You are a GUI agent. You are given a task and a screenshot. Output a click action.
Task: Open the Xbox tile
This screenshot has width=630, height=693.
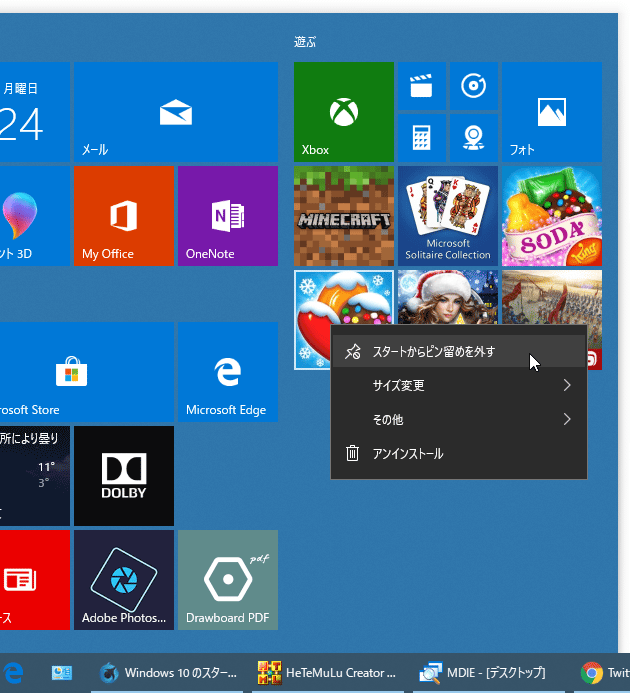click(x=344, y=112)
